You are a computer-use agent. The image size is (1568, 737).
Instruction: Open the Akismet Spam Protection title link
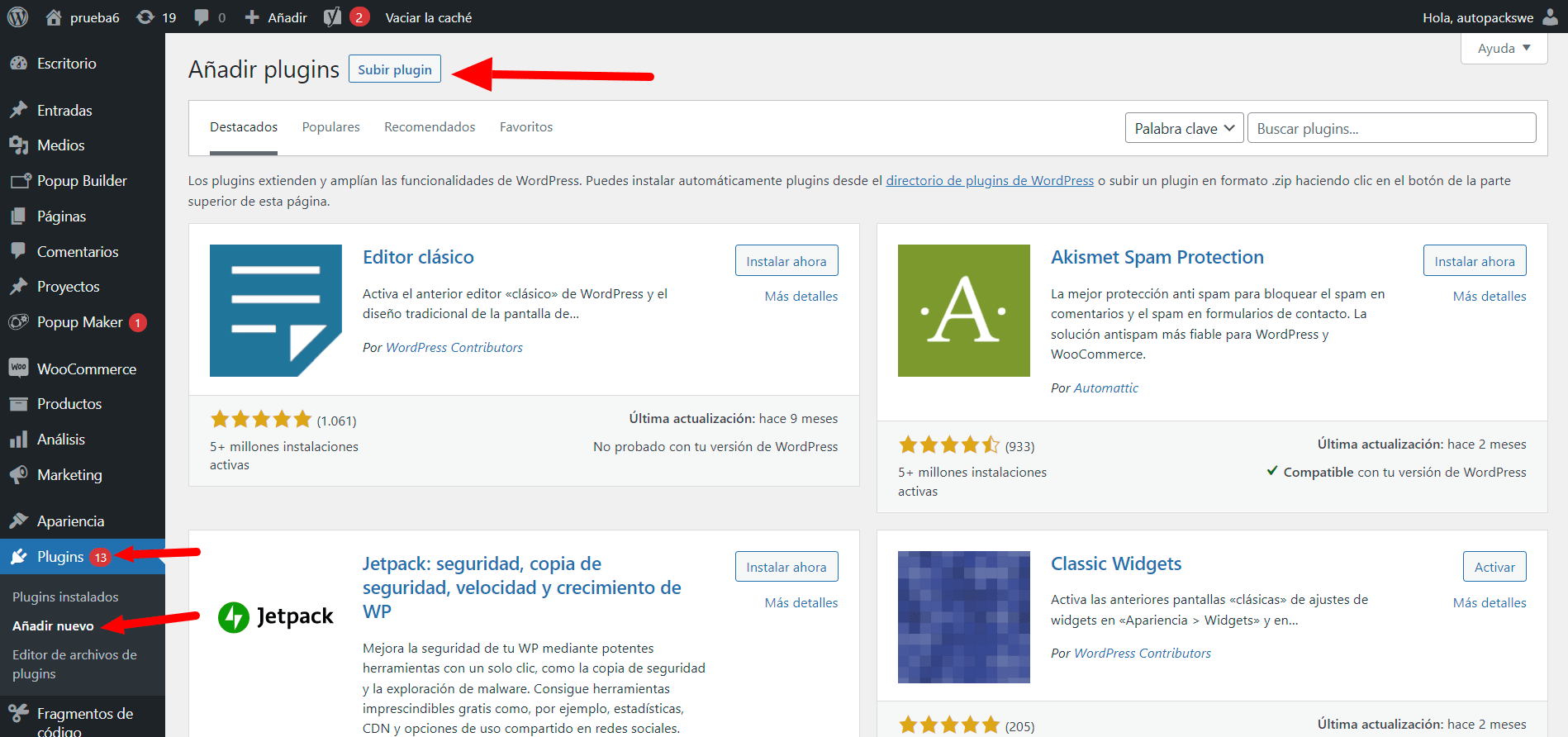click(1157, 257)
